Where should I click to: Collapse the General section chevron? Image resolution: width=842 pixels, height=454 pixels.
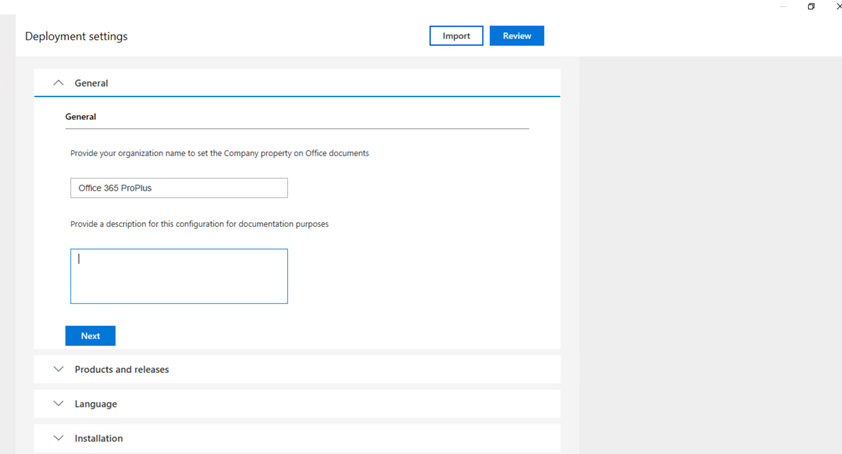coord(59,83)
